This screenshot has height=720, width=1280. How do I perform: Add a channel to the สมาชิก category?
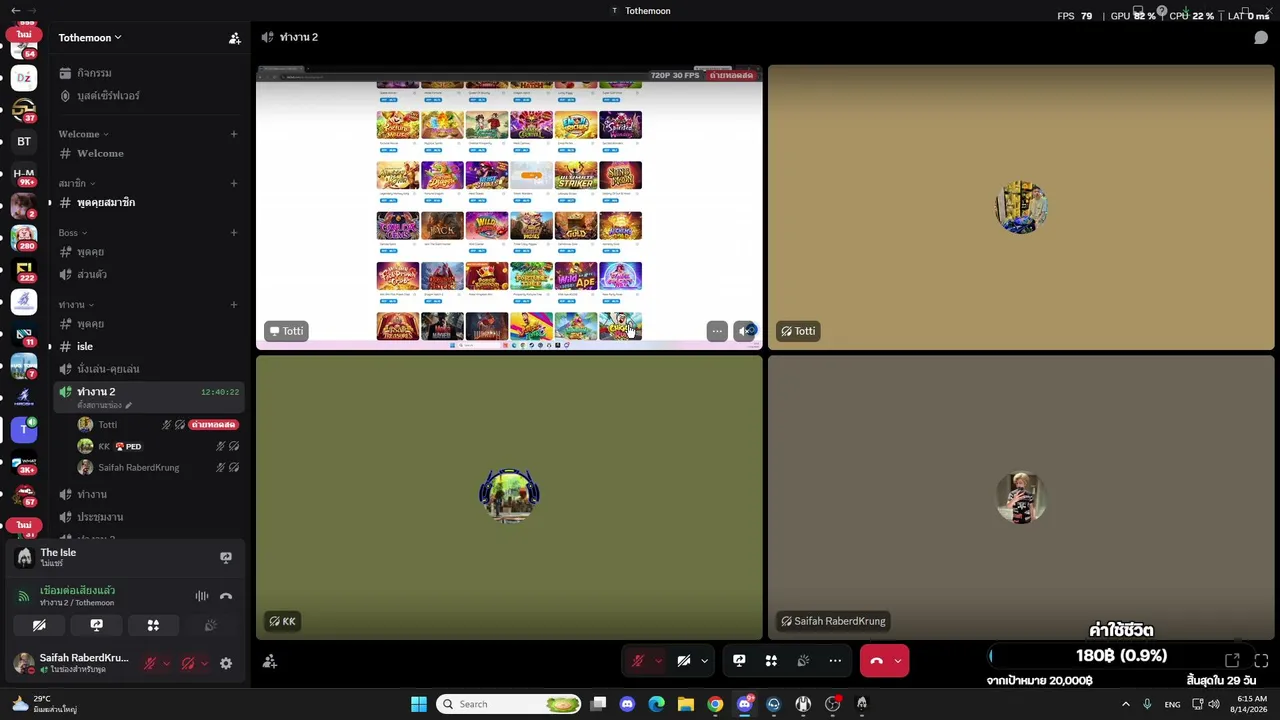[234, 183]
